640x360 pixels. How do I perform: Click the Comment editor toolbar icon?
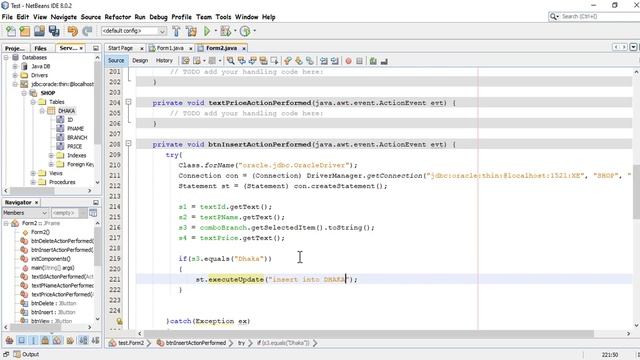click(373, 61)
